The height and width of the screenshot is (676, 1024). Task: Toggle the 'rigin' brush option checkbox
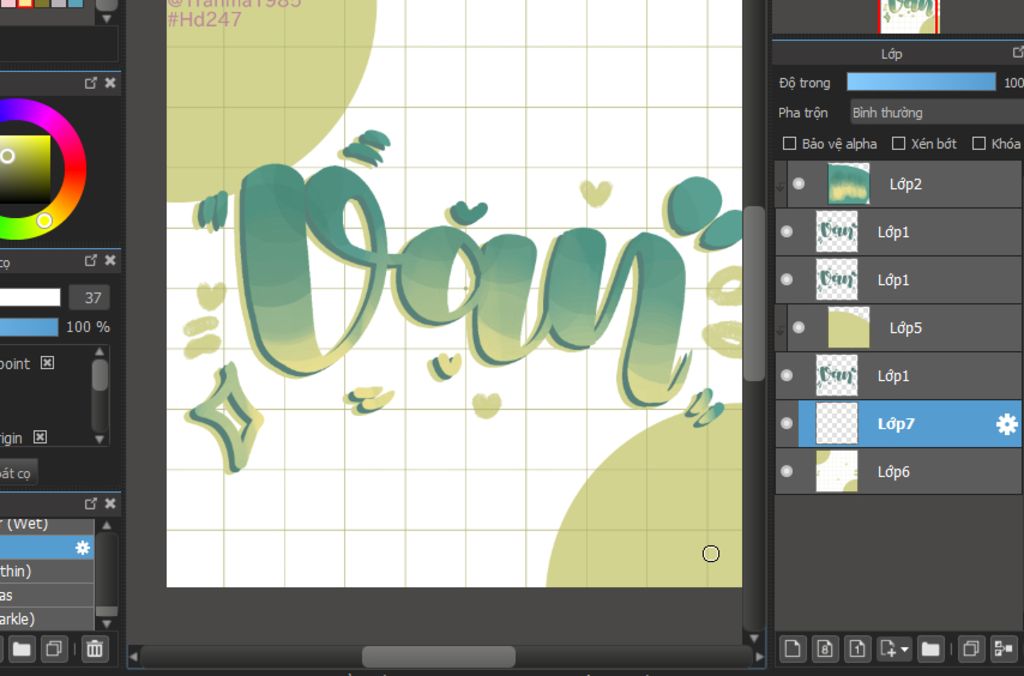(40, 437)
